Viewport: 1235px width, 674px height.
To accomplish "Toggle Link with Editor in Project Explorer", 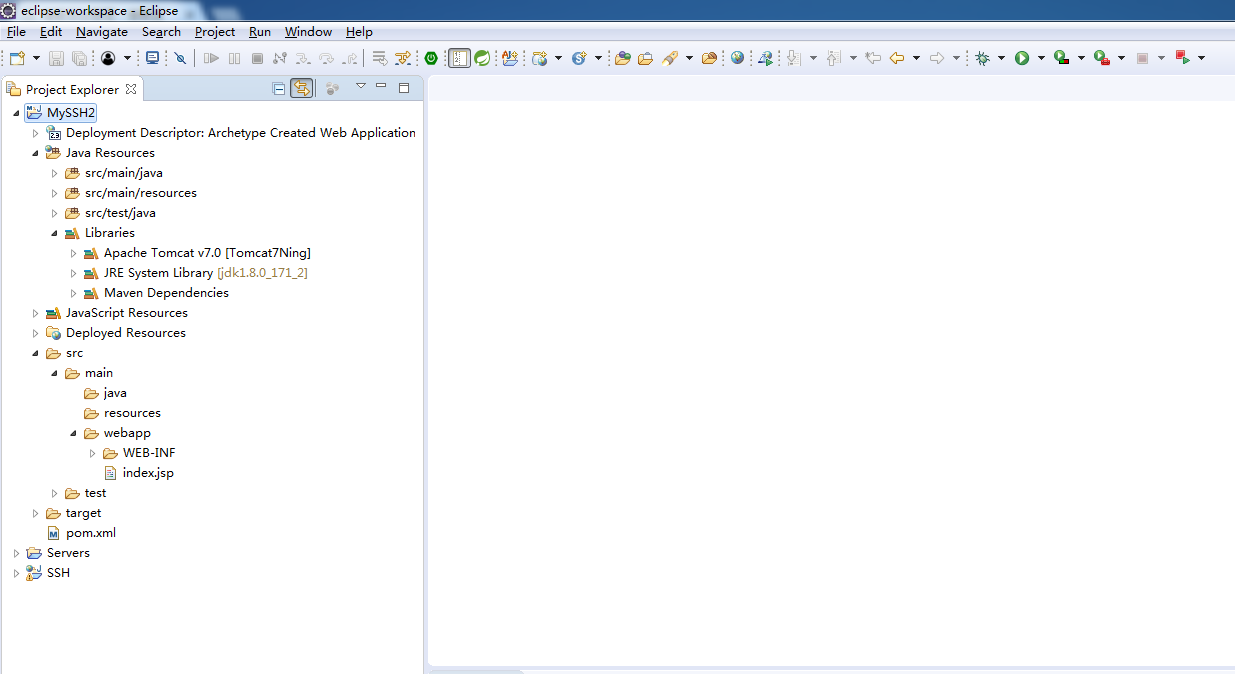I will click(x=302, y=88).
